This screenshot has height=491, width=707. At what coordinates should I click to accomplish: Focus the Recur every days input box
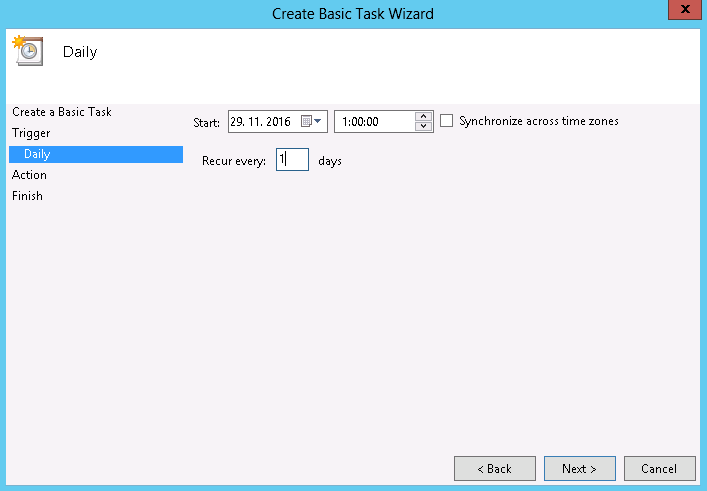[292, 160]
